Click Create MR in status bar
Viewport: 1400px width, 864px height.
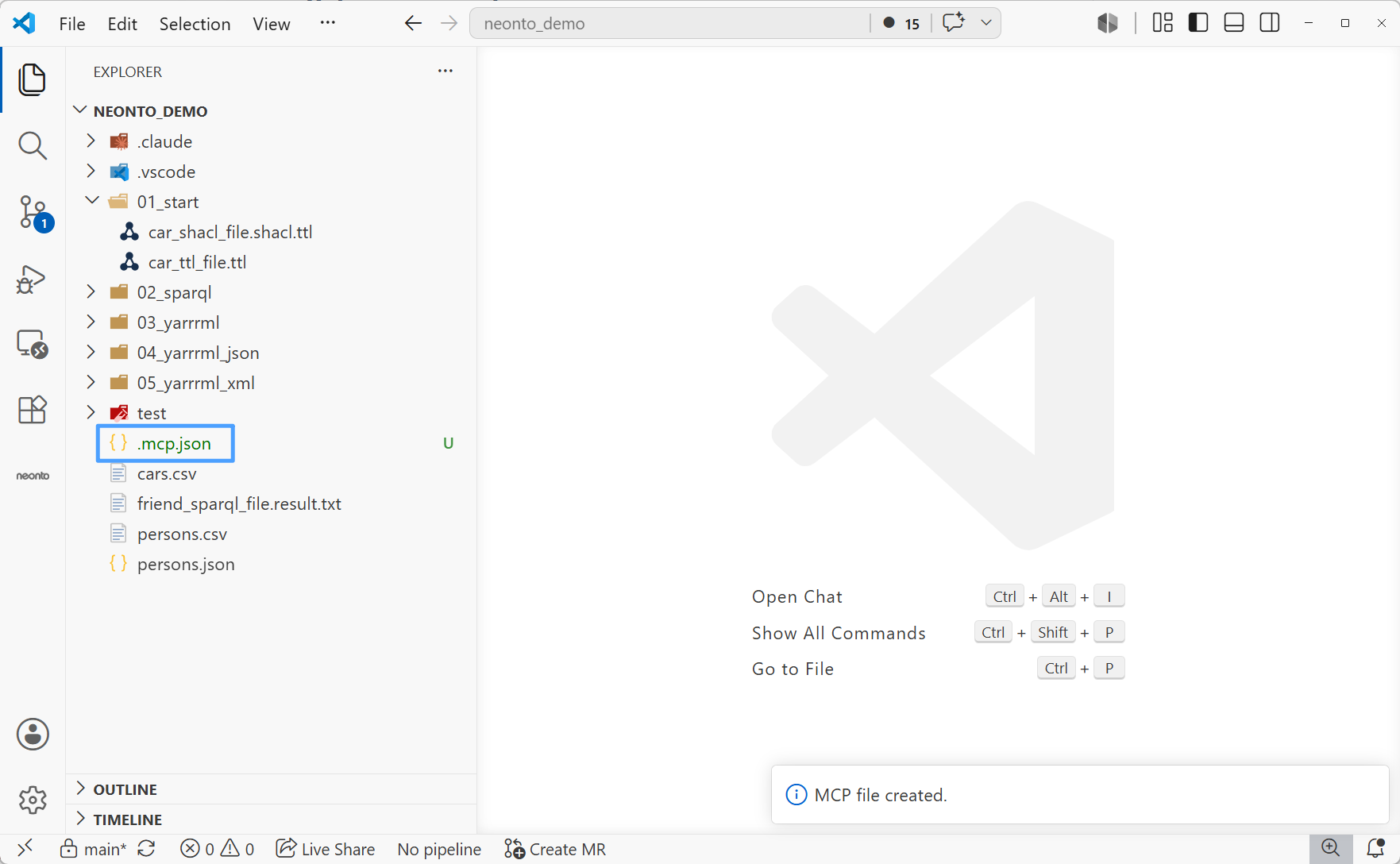click(555, 849)
